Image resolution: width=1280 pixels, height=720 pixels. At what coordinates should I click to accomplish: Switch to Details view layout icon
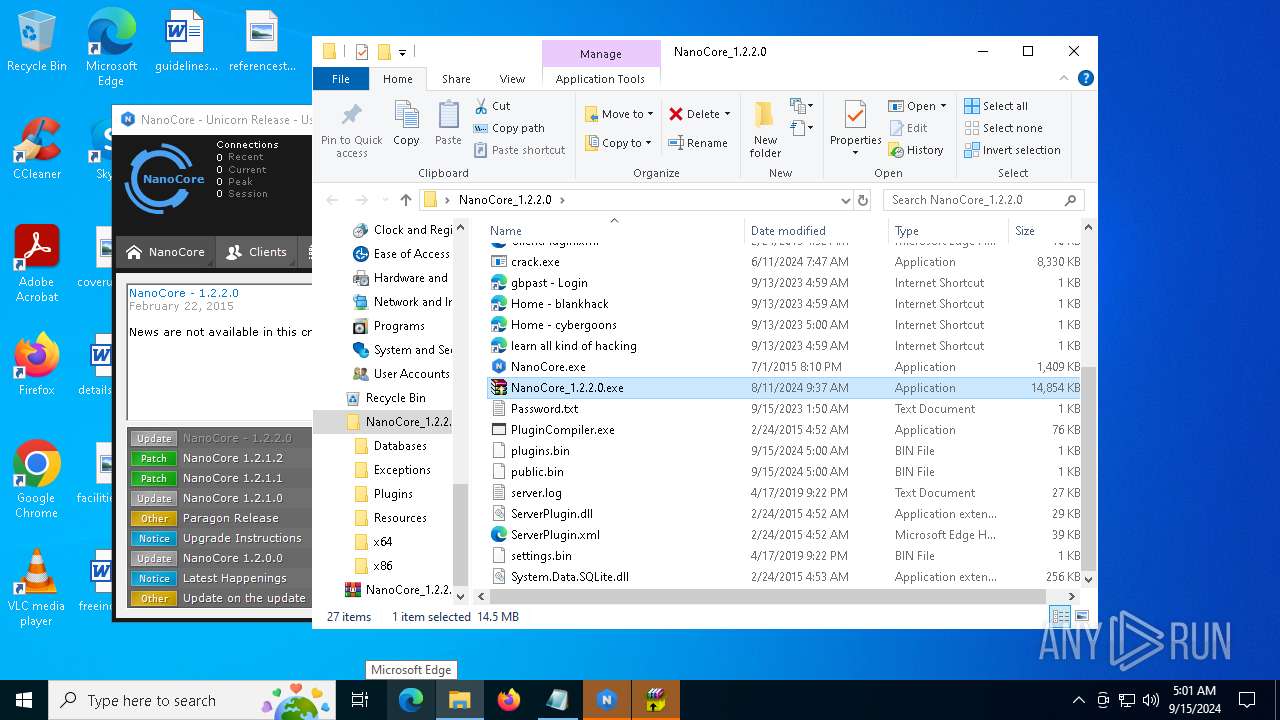1060,617
